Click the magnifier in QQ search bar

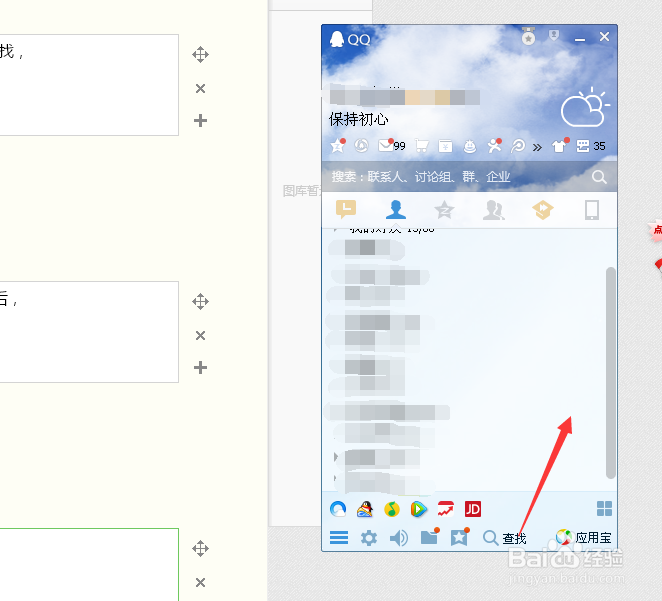[x=599, y=177]
